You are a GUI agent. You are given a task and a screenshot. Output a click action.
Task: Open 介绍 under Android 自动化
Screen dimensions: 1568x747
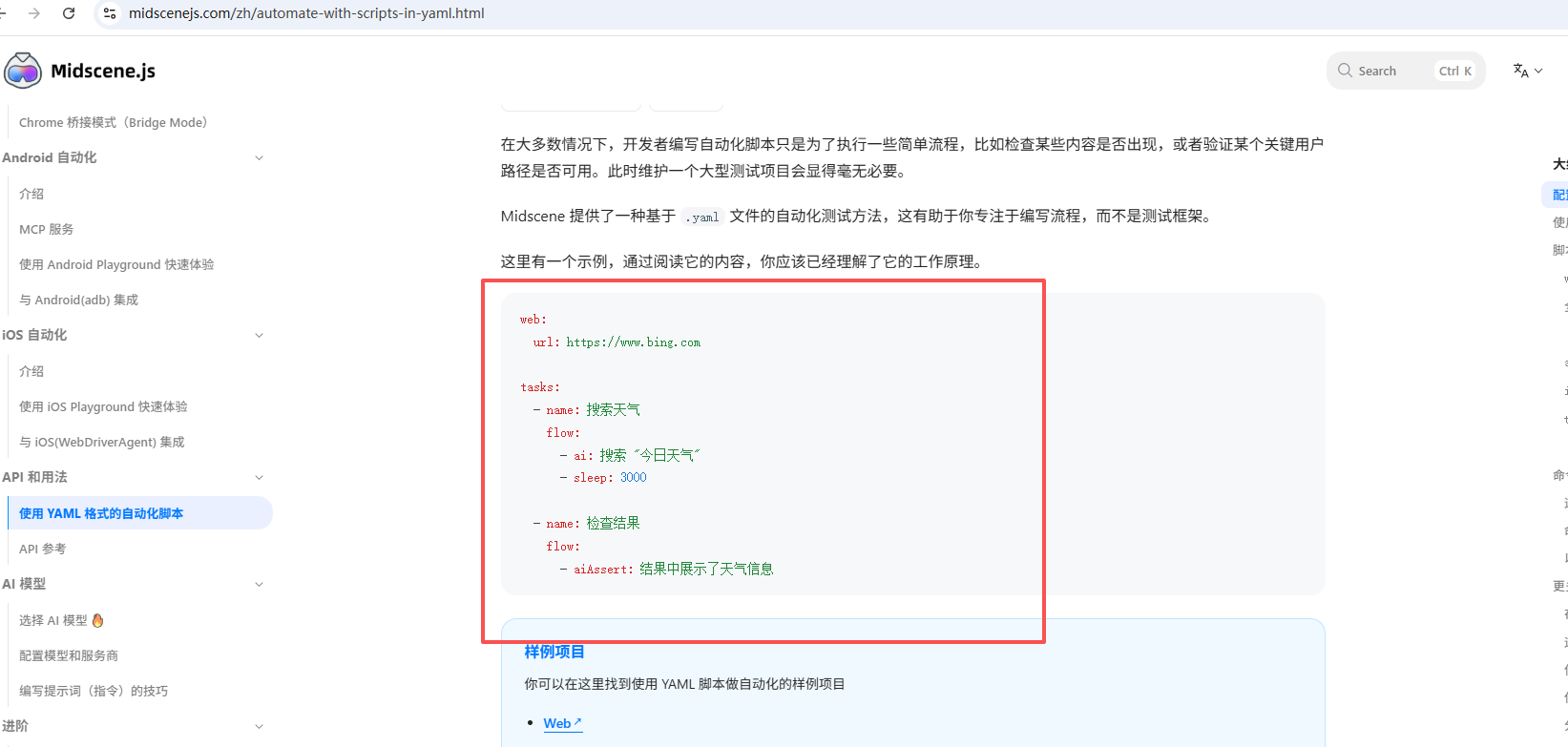[x=31, y=194]
